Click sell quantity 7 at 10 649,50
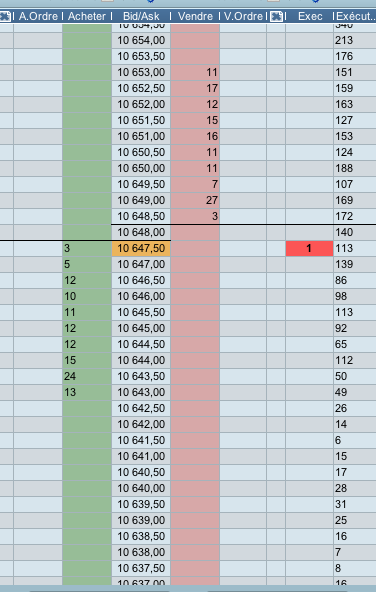Viewport: 376px width, 592px height. coord(195,184)
